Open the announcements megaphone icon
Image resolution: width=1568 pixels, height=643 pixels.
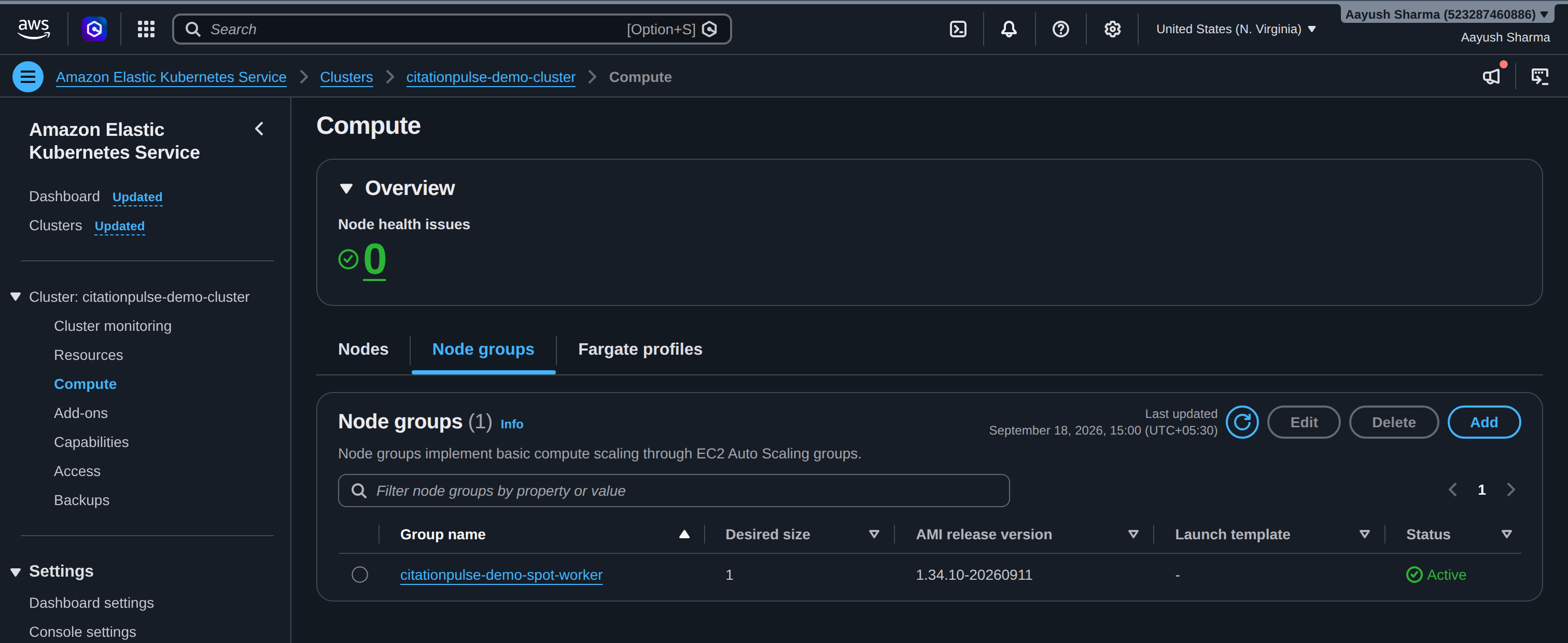(x=1491, y=77)
